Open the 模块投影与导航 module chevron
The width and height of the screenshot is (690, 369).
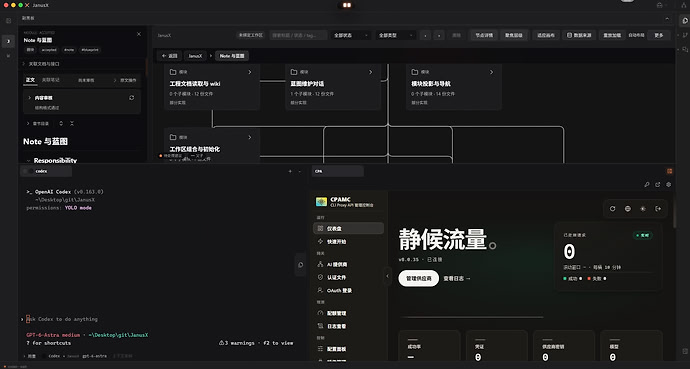[x=492, y=72]
